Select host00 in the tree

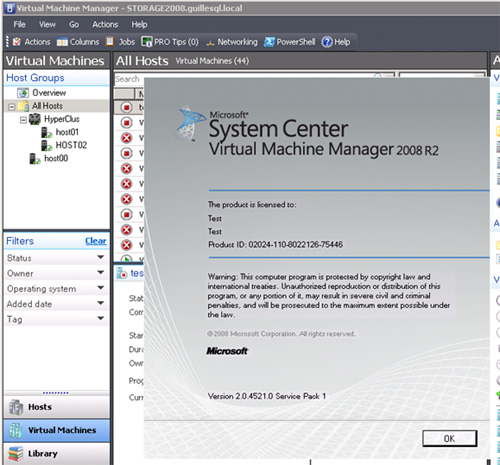[x=56, y=158]
